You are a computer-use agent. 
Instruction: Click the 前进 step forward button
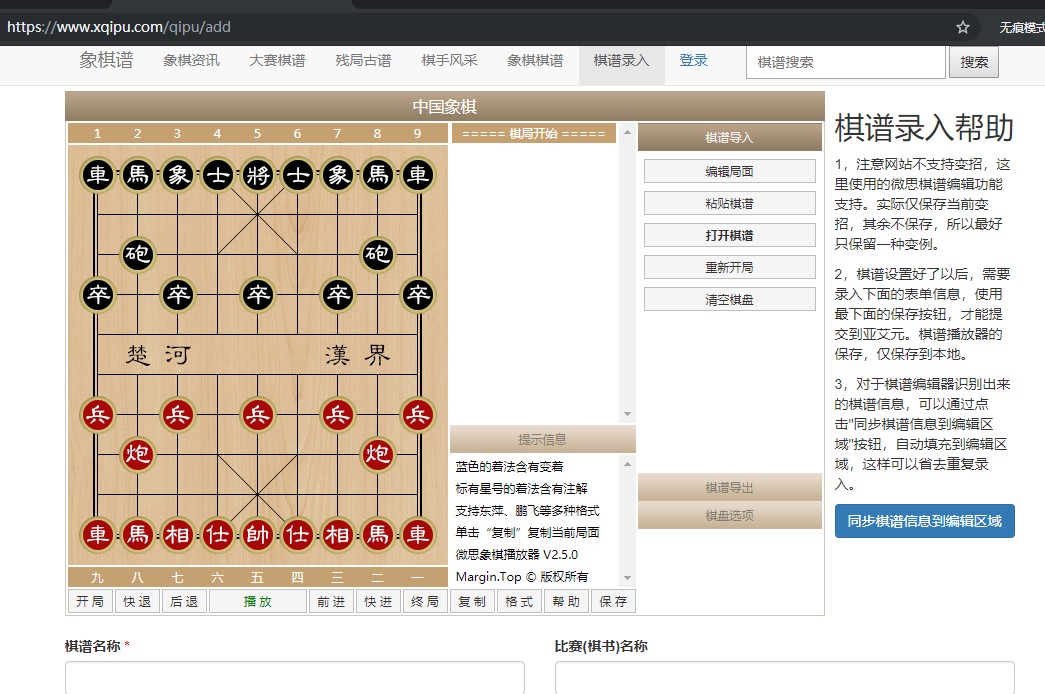point(330,601)
